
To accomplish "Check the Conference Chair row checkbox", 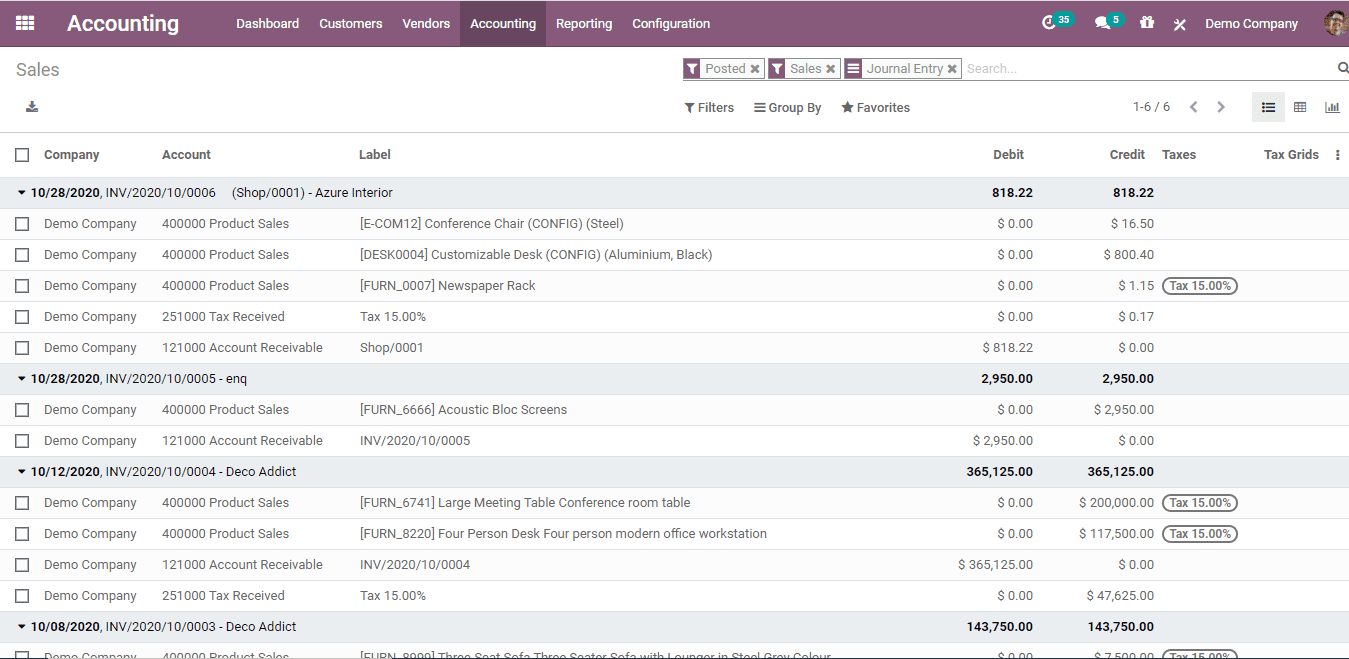I will 22,224.
